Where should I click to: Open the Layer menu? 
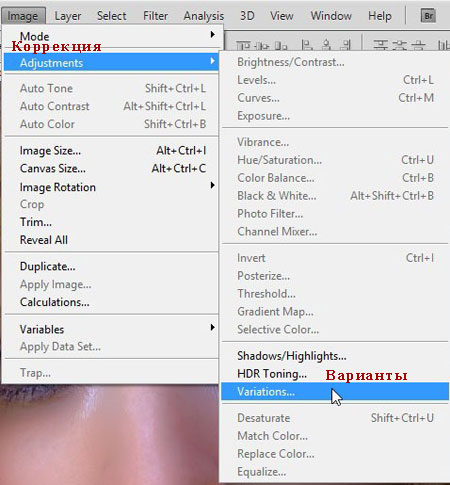pyautogui.click(x=68, y=16)
